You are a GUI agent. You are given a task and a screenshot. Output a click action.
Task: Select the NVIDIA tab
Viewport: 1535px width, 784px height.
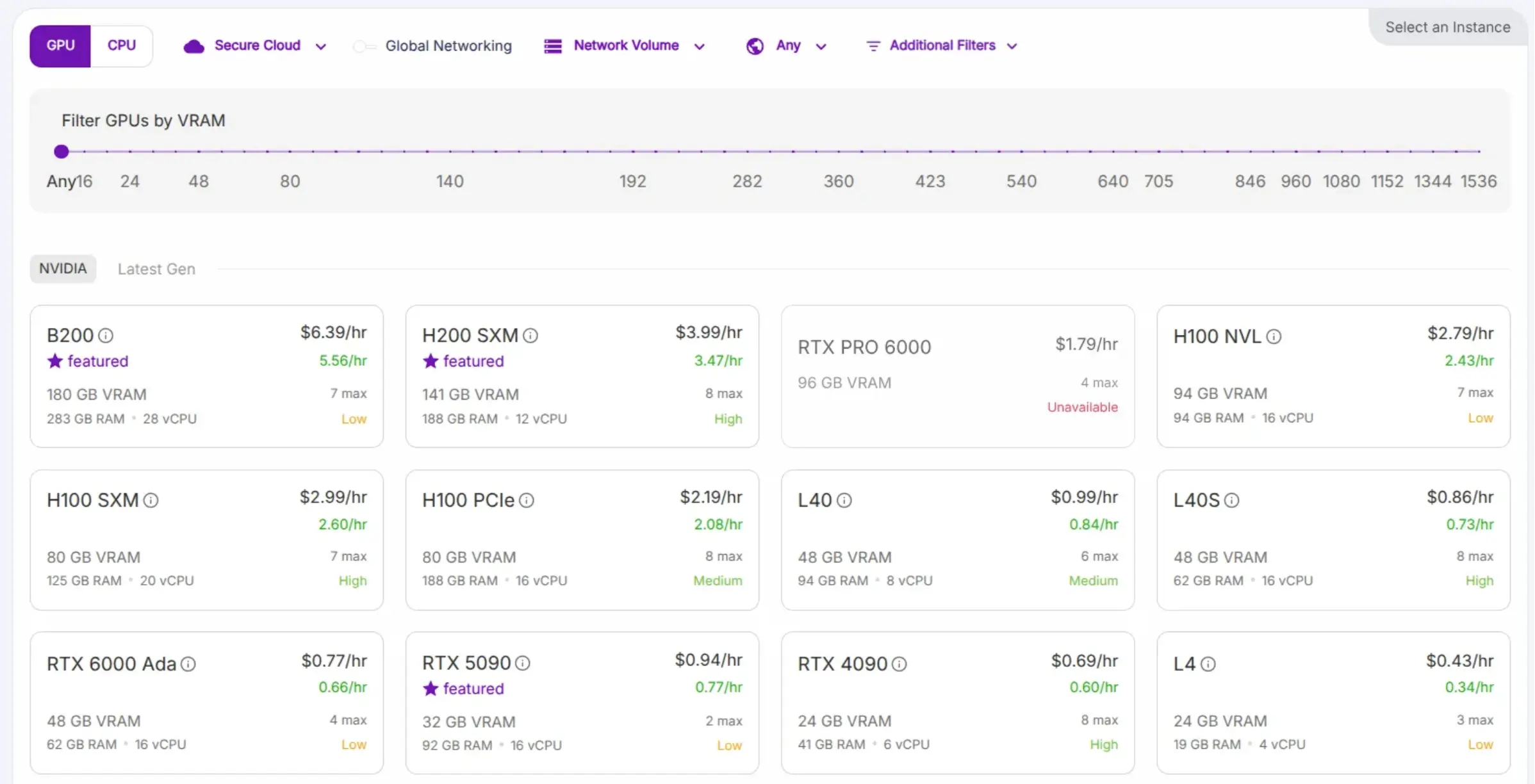pos(63,268)
